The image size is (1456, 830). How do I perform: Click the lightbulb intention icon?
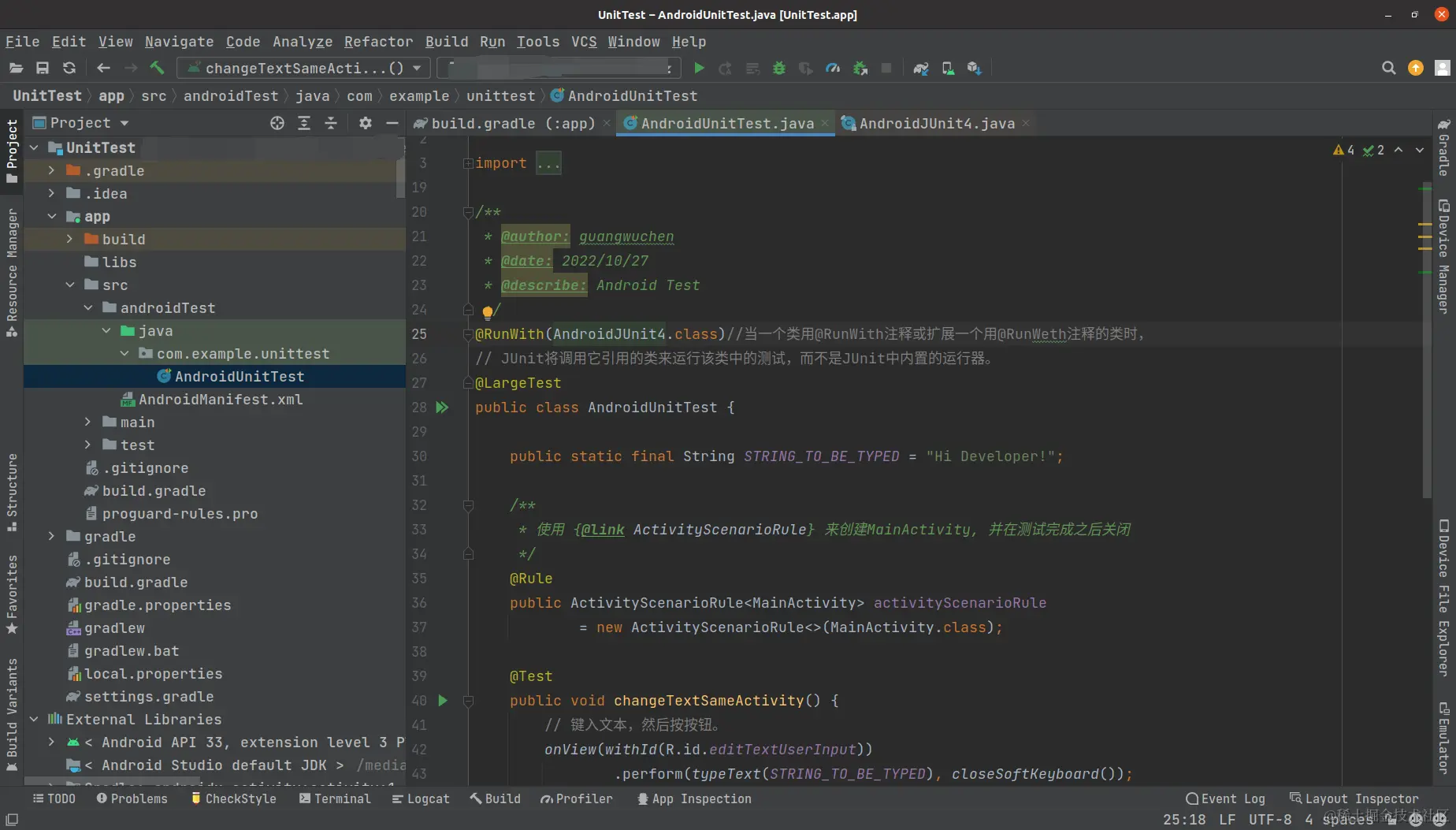click(x=488, y=311)
